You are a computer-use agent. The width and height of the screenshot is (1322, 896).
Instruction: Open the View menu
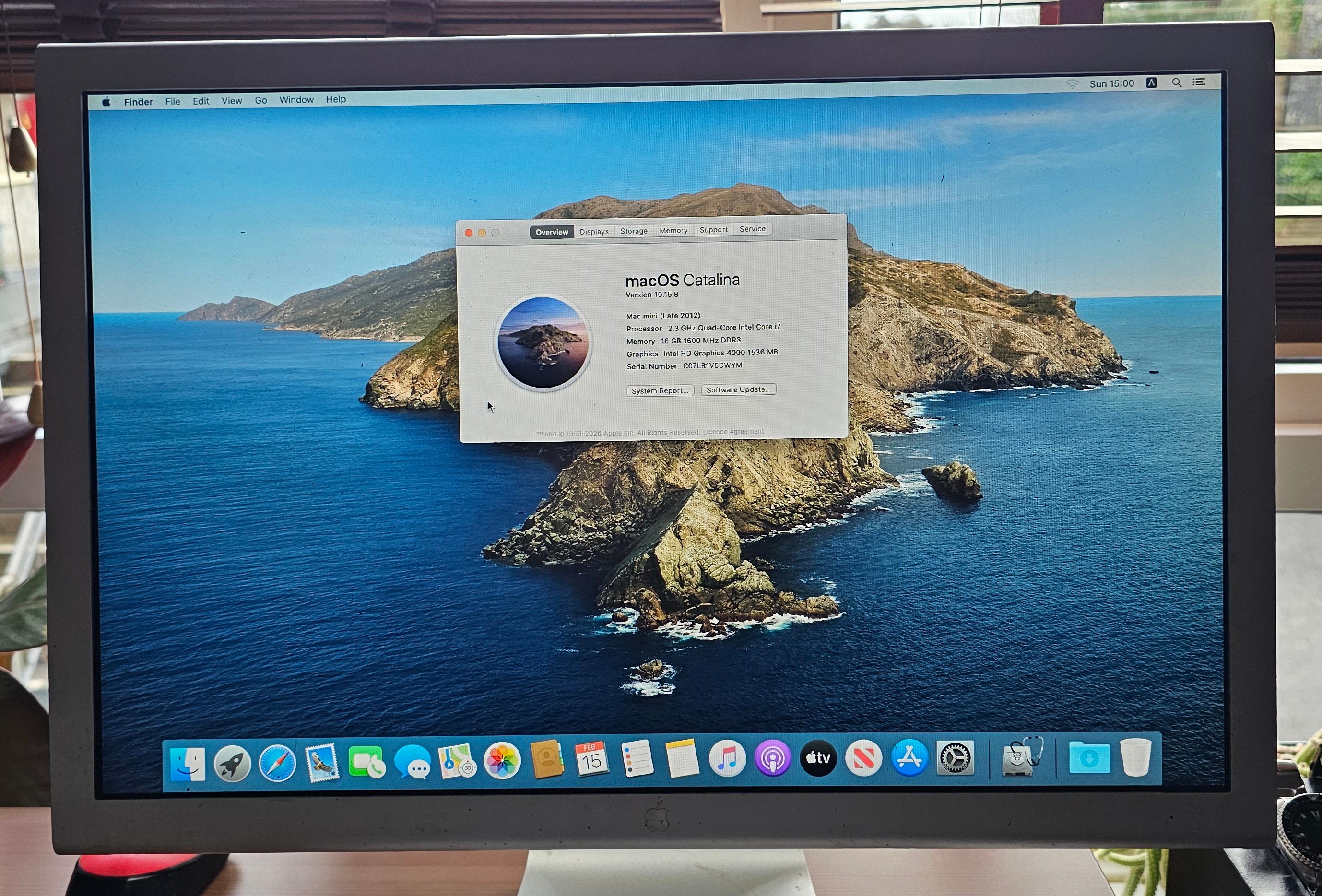232,101
